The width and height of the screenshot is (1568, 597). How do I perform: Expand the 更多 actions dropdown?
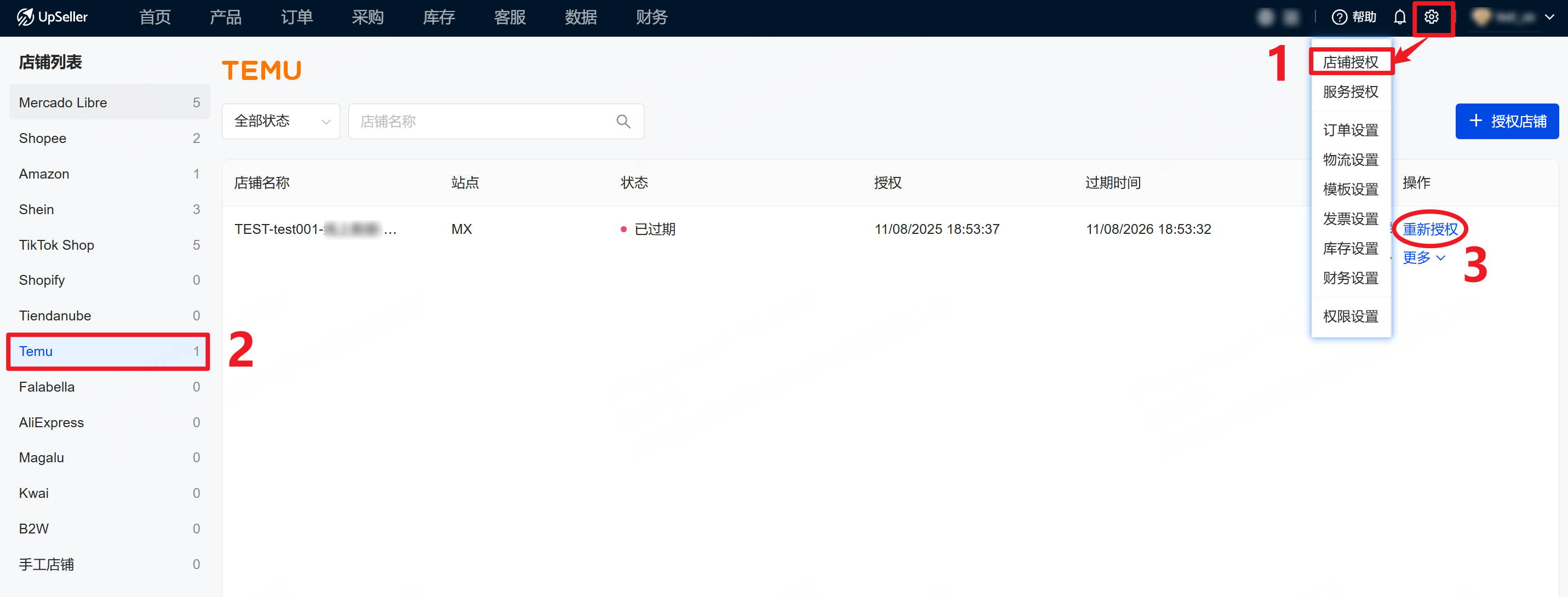pyautogui.click(x=1423, y=257)
